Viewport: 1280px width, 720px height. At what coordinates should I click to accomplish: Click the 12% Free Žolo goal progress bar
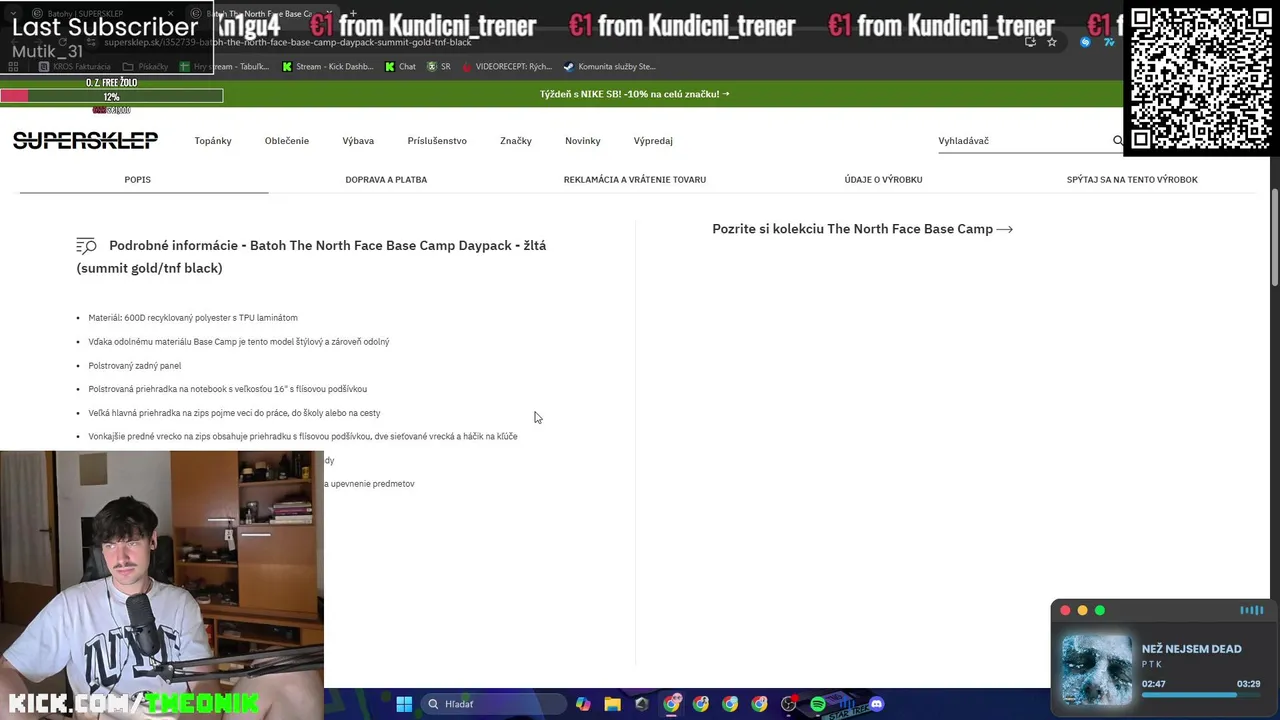point(111,96)
